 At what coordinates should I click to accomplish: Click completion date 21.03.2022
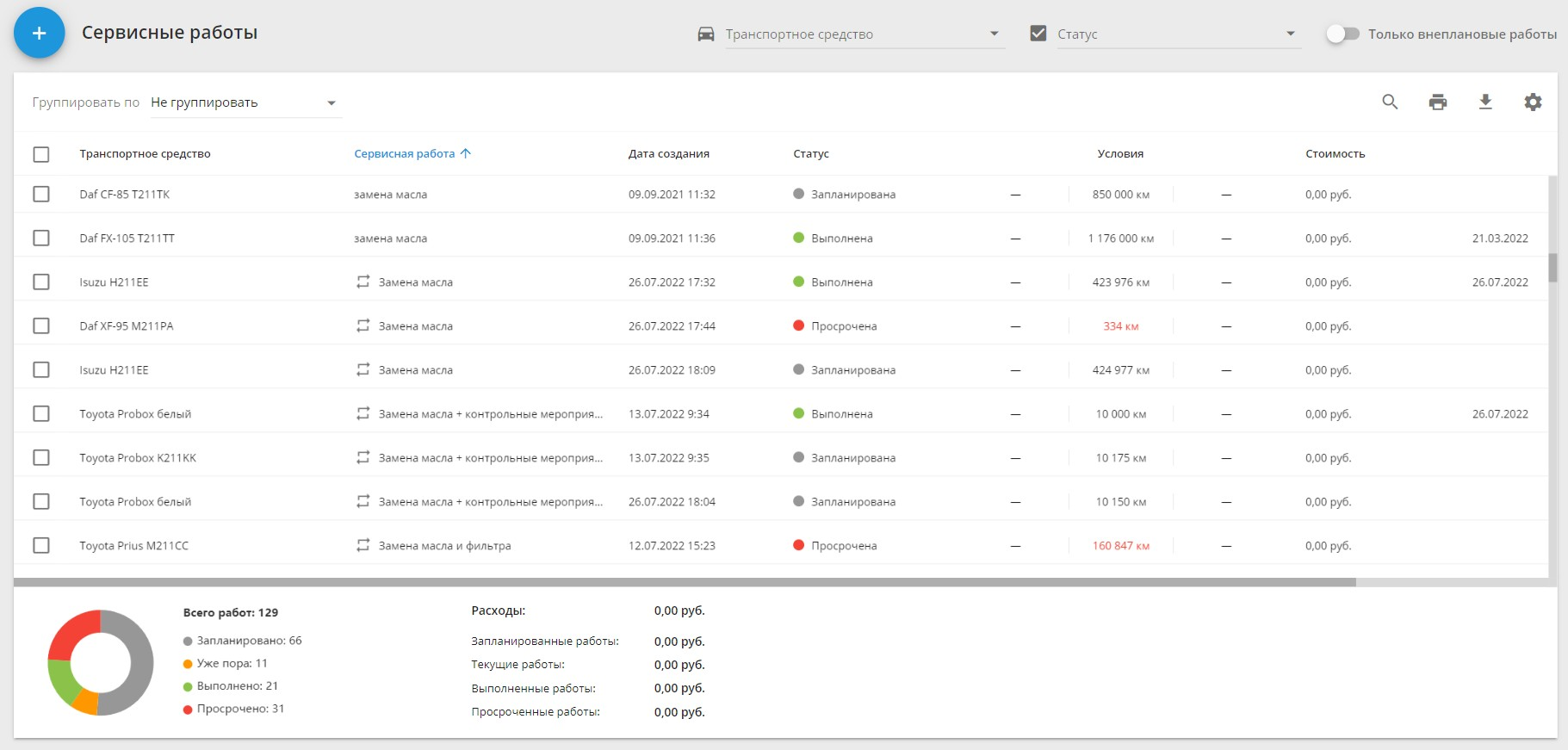(1500, 238)
